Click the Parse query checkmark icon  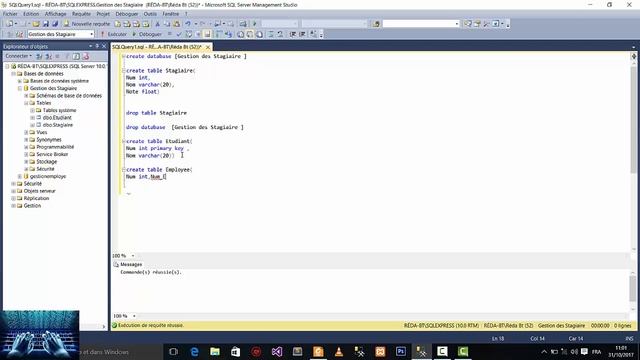point(178,34)
